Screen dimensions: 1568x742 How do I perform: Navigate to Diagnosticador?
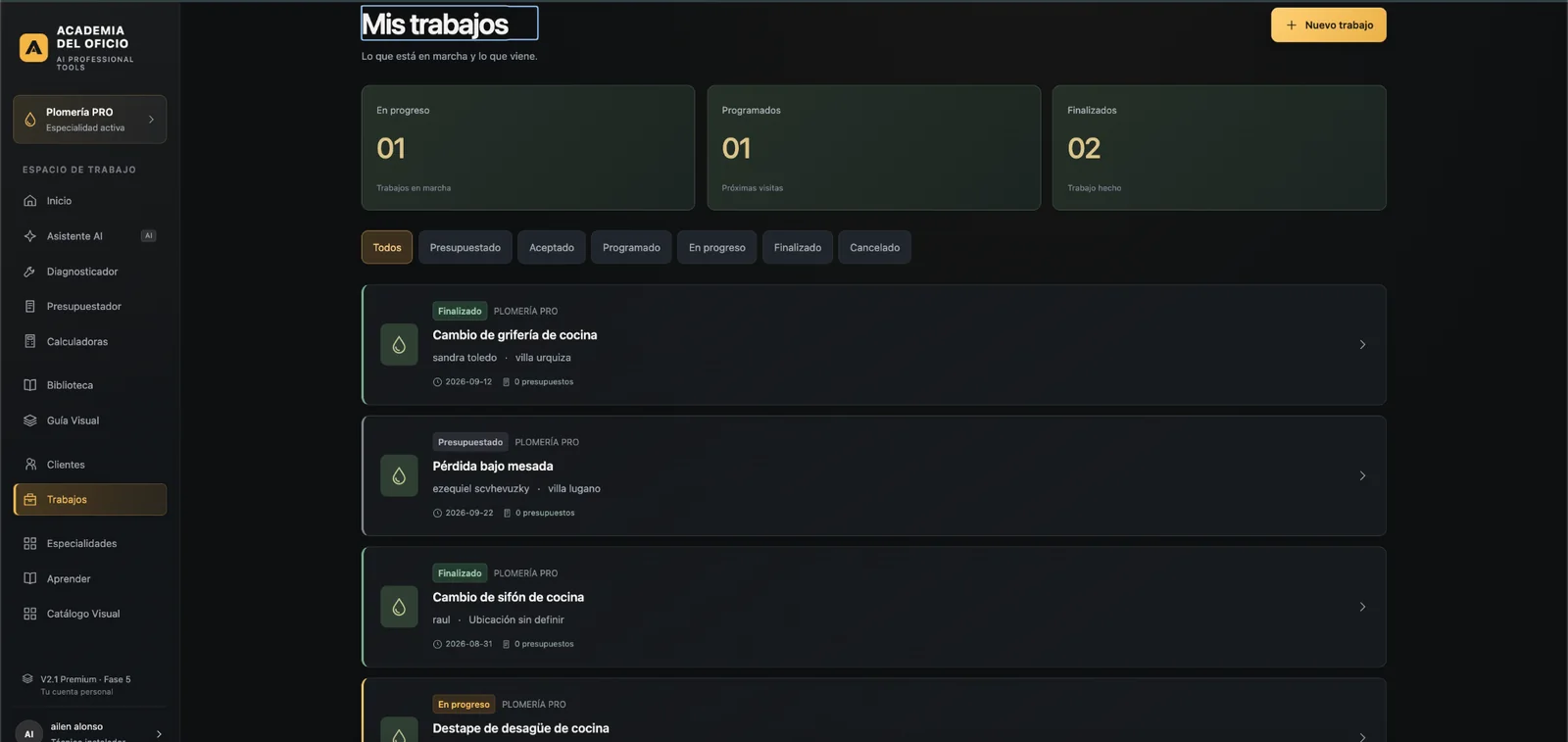[x=90, y=272]
